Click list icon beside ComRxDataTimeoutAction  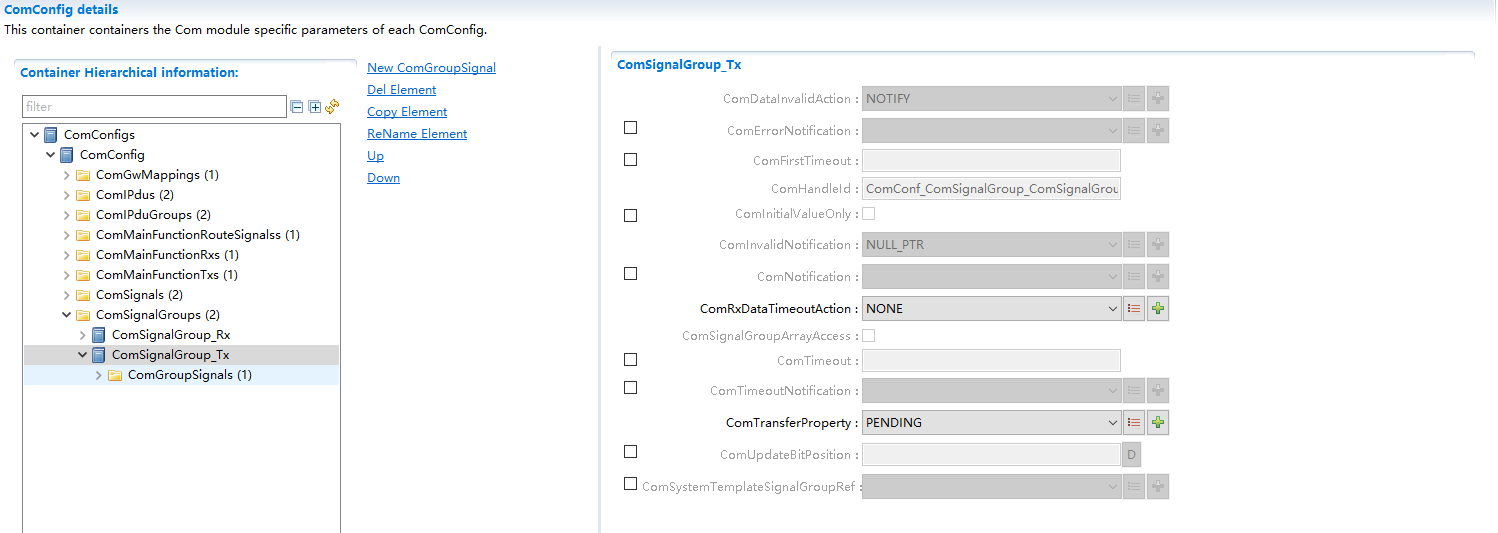pyautogui.click(x=1134, y=309)
